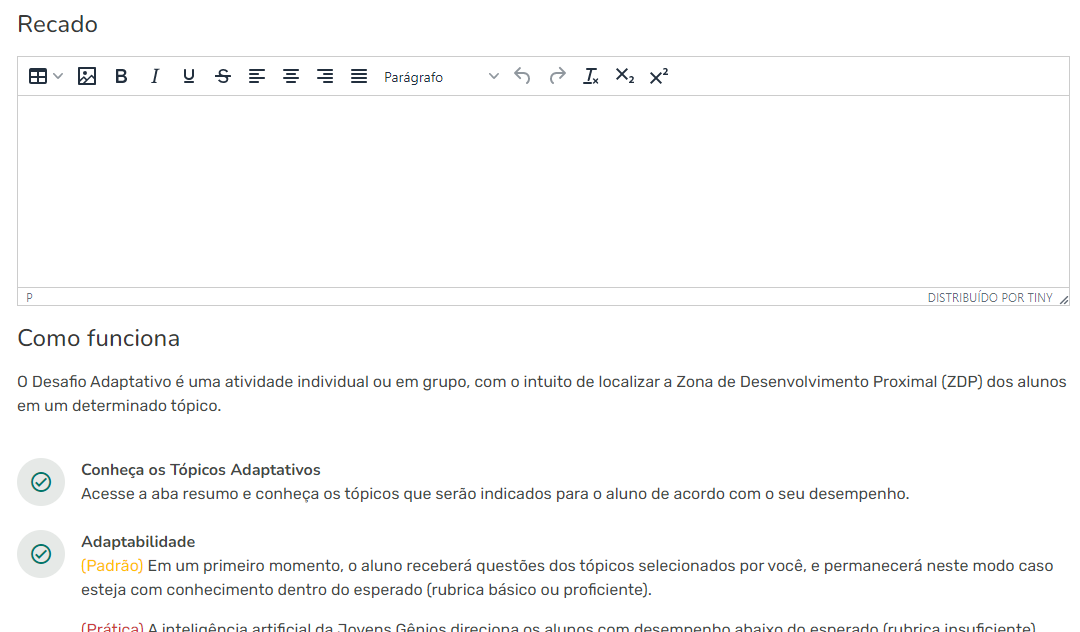Align text to the right
Viewport: 1080px width, 632px height.
coord(325,76)
